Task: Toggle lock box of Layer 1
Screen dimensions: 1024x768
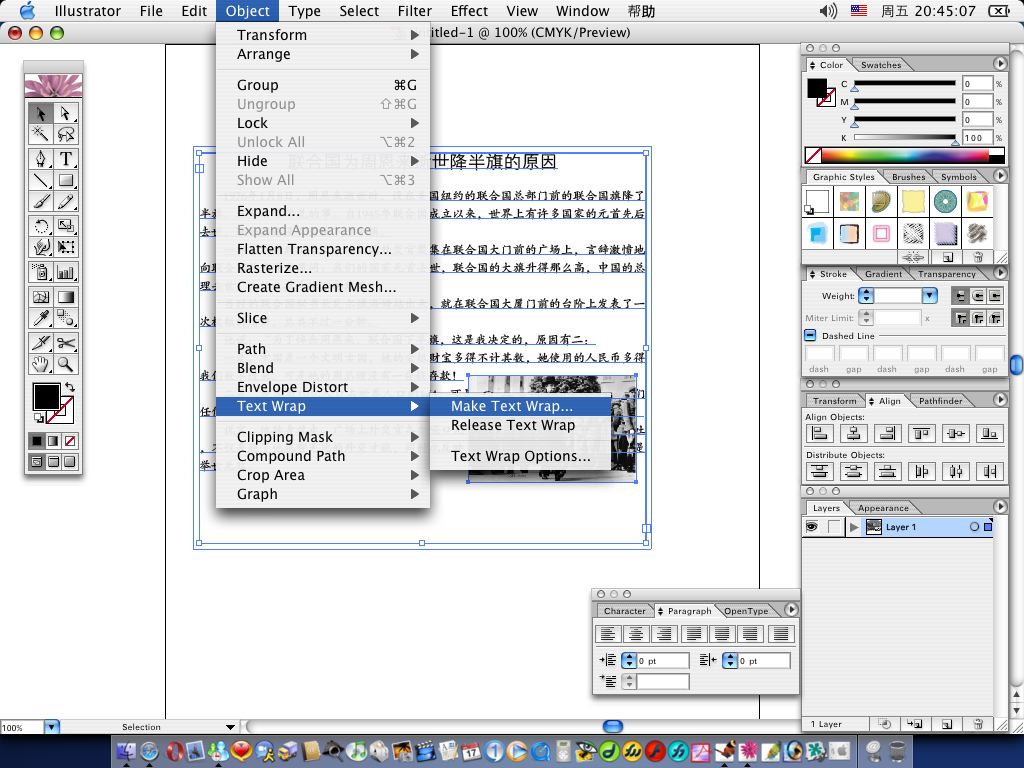Action: (834, 526)
